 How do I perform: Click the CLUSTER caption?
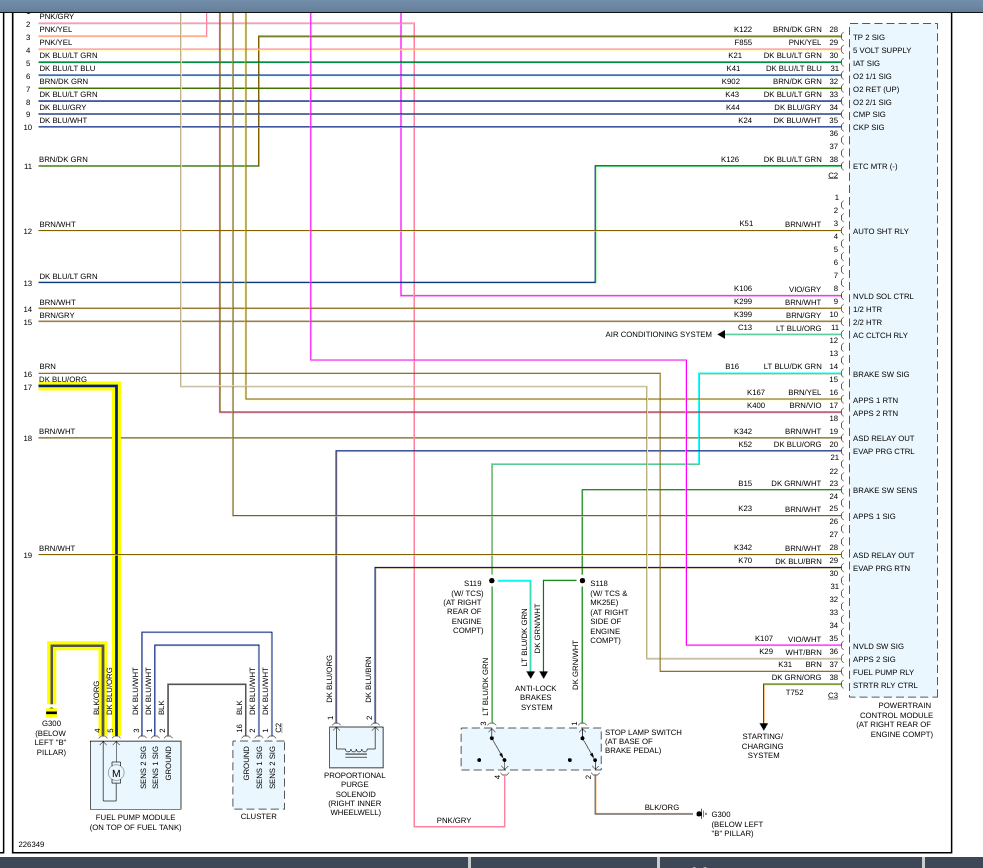point(258,817)
